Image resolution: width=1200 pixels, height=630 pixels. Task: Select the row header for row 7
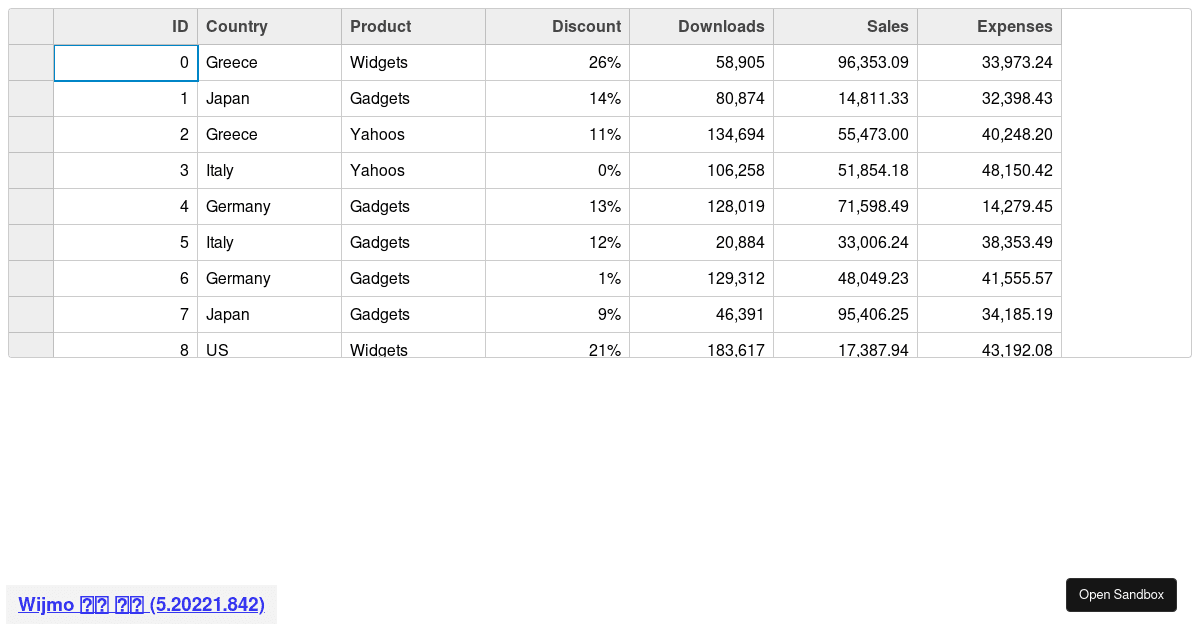coord(31,315)
